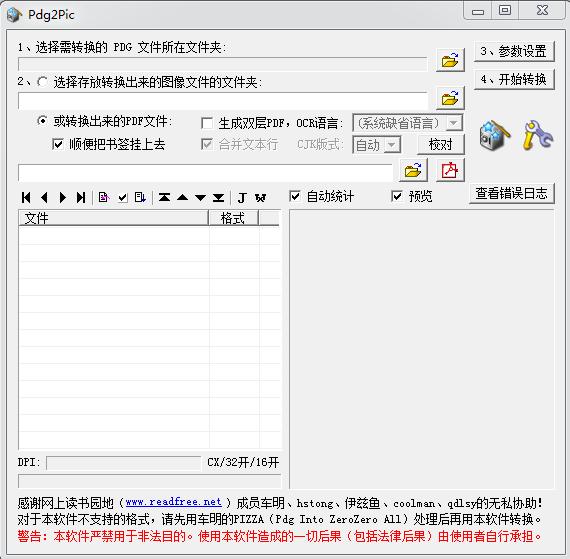Screen dimensions: 570x559
Task: Sort by 格式 column header
Action: click(233, 218)
